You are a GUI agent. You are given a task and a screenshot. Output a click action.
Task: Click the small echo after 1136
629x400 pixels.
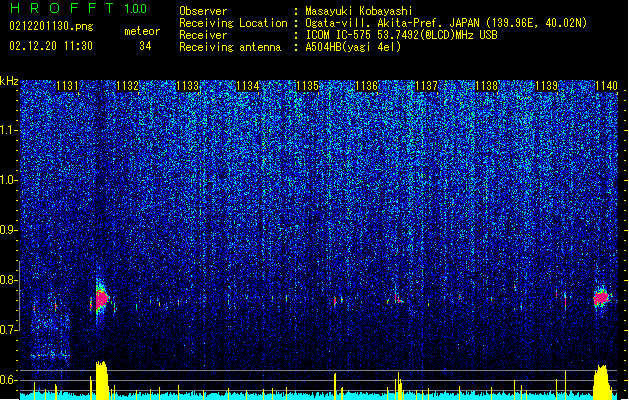(396, 299)
